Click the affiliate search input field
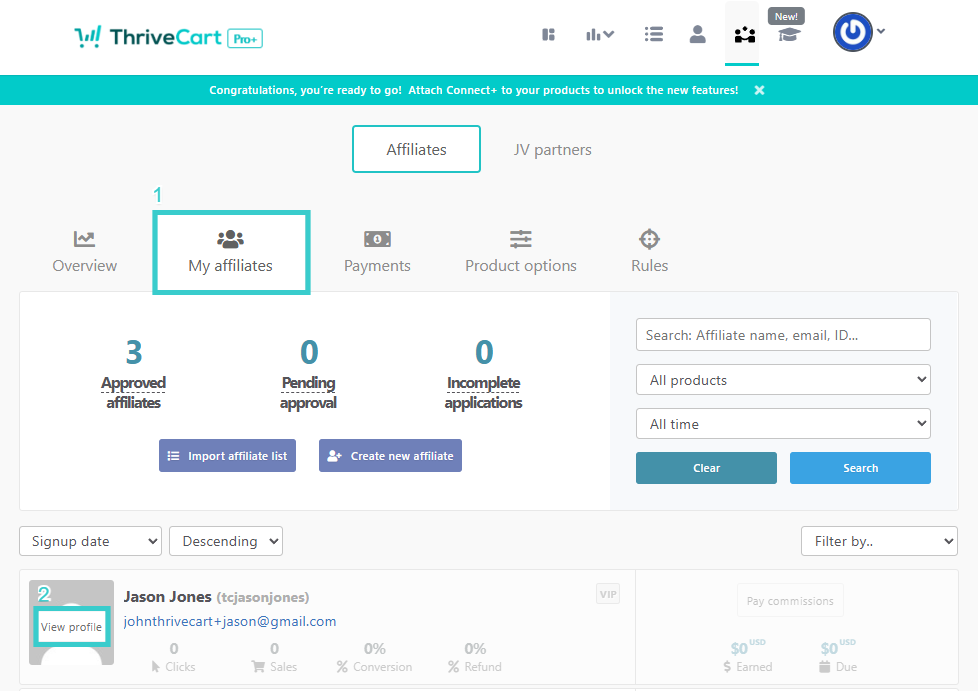 [783, 335]
